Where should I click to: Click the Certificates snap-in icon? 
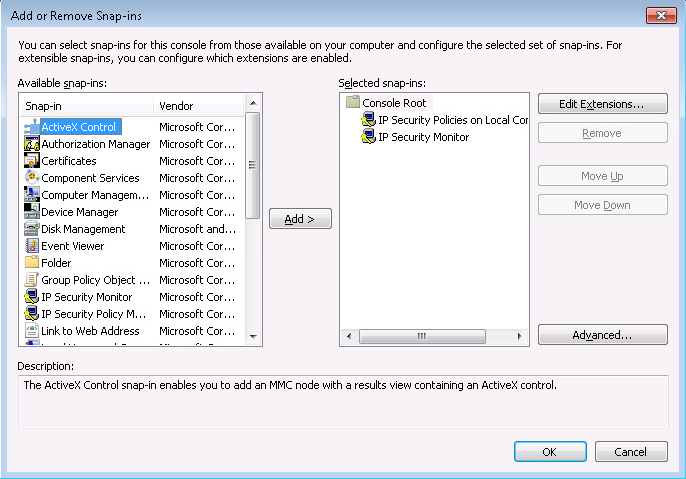(31, 161)
